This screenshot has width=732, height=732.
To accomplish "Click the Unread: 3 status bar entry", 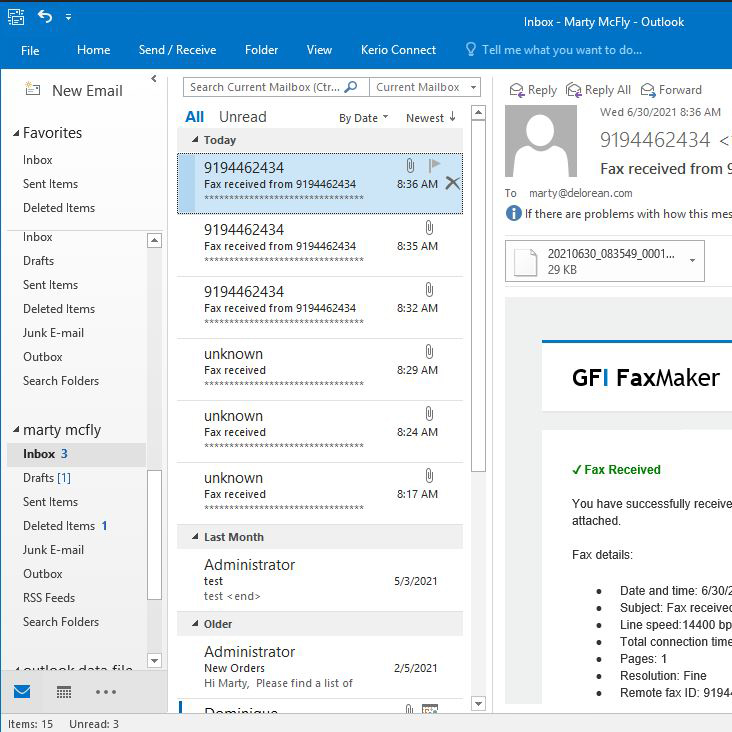I will (94, 724).
